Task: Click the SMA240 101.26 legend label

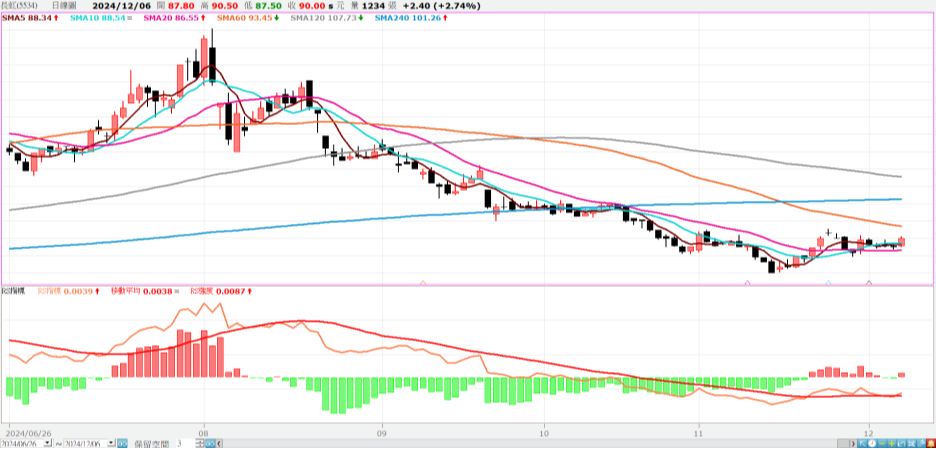Action: [411, 18]
